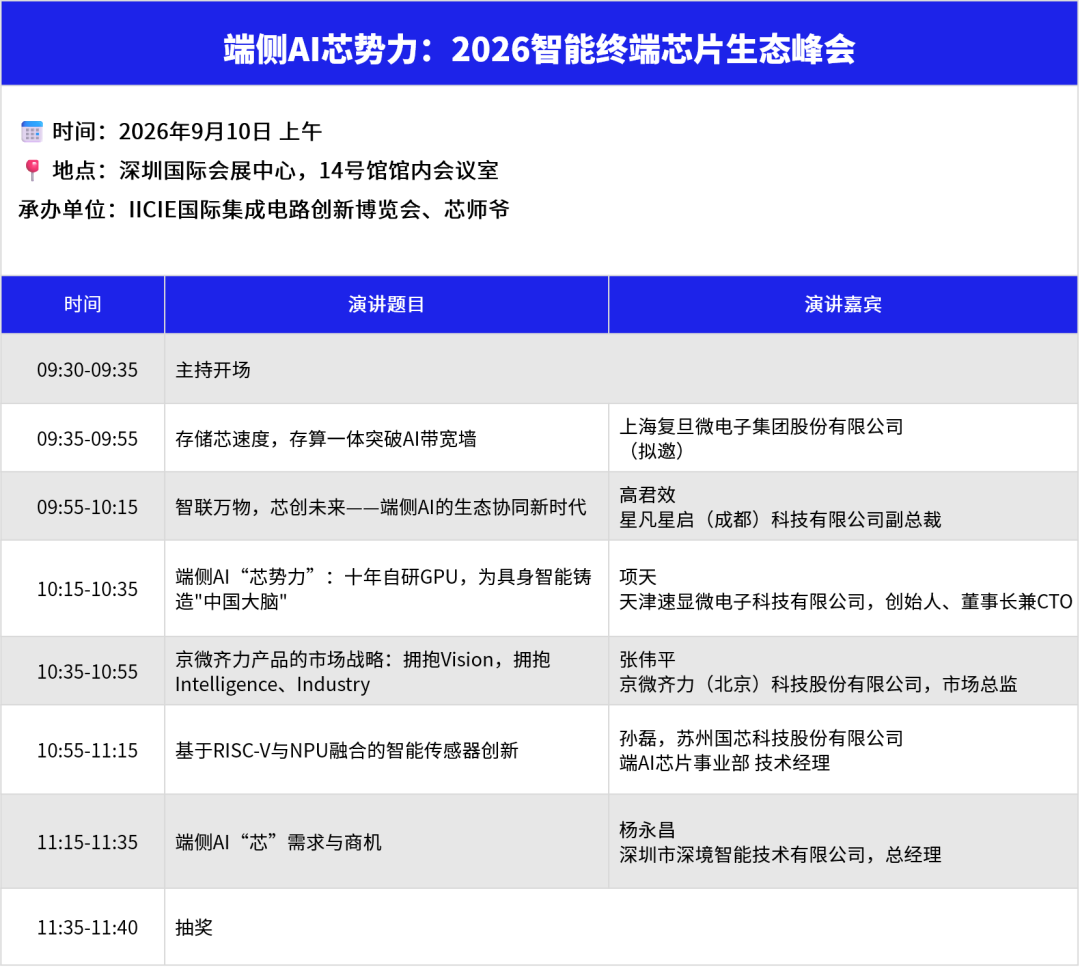Image resolution: width=1080 pixels, height=967 pixels.
Task: Click the speaker 孙磊，苏州国芯科技股份有限公司
Action: click(x=761, y=738)
